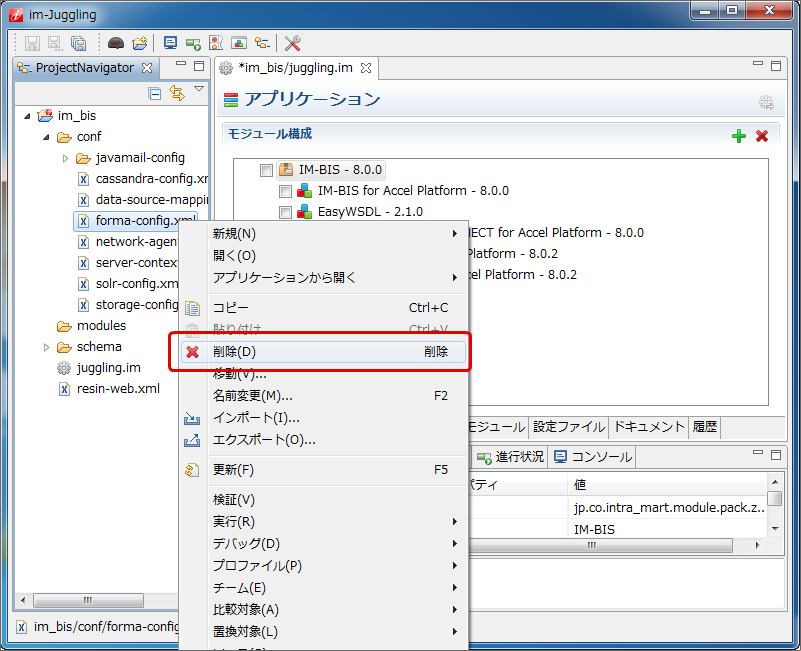Close the ProjectNavigator tab
The height and width of the screenshot is (651, 801).
(x=147, y=68)
